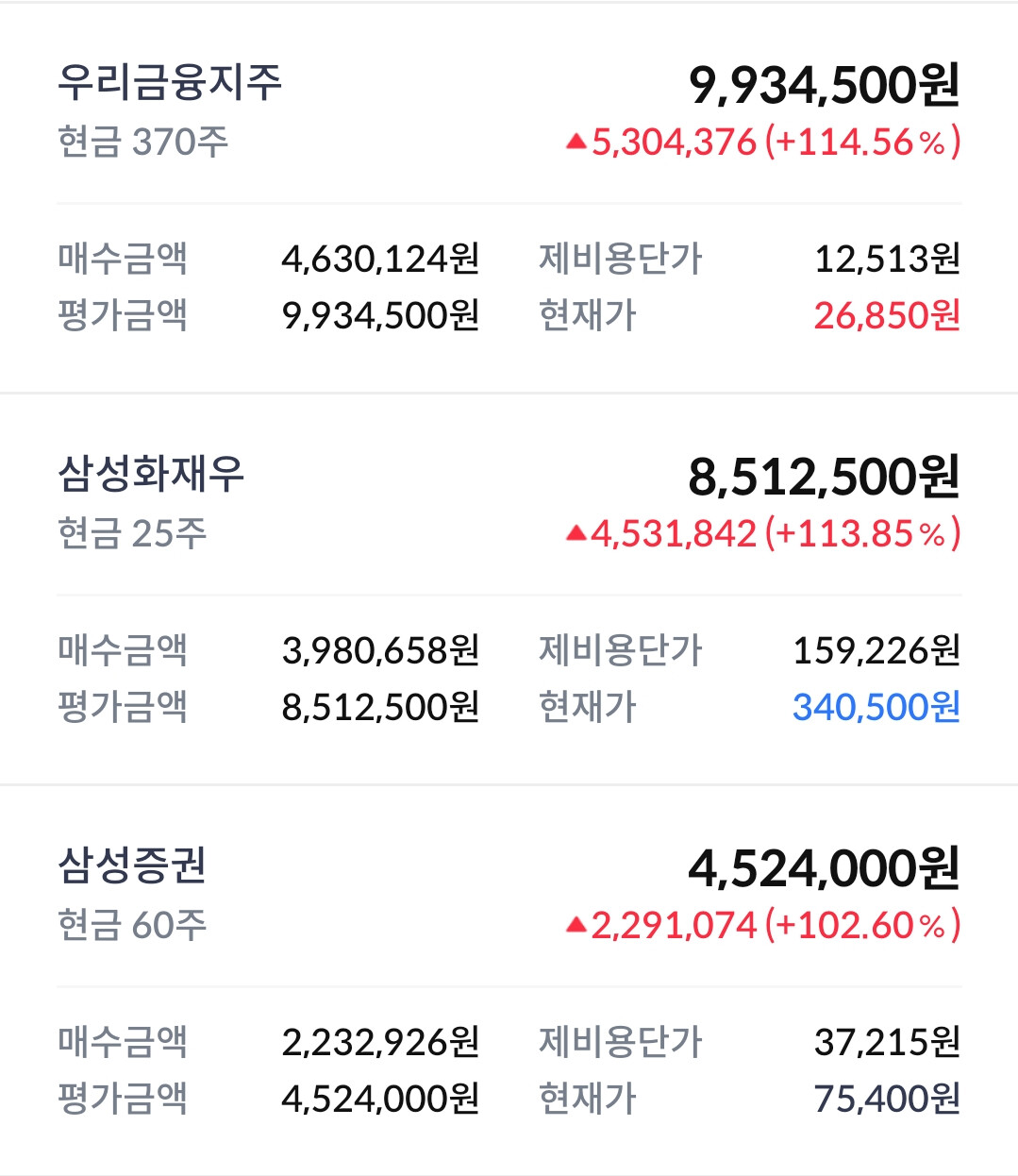
Task: Click the average cost 159,226원
Action: (x=876, y=650)
